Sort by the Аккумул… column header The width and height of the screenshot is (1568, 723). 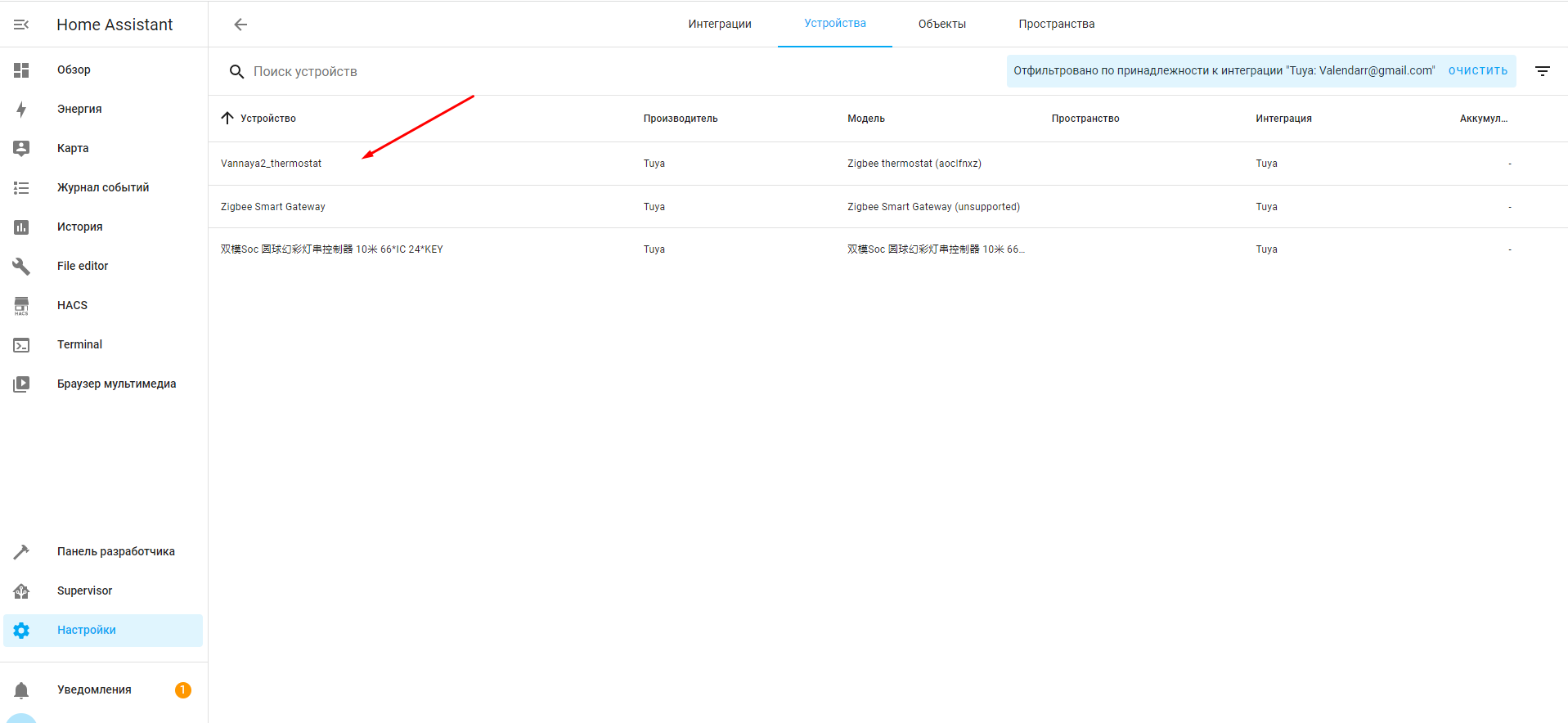1484,119
